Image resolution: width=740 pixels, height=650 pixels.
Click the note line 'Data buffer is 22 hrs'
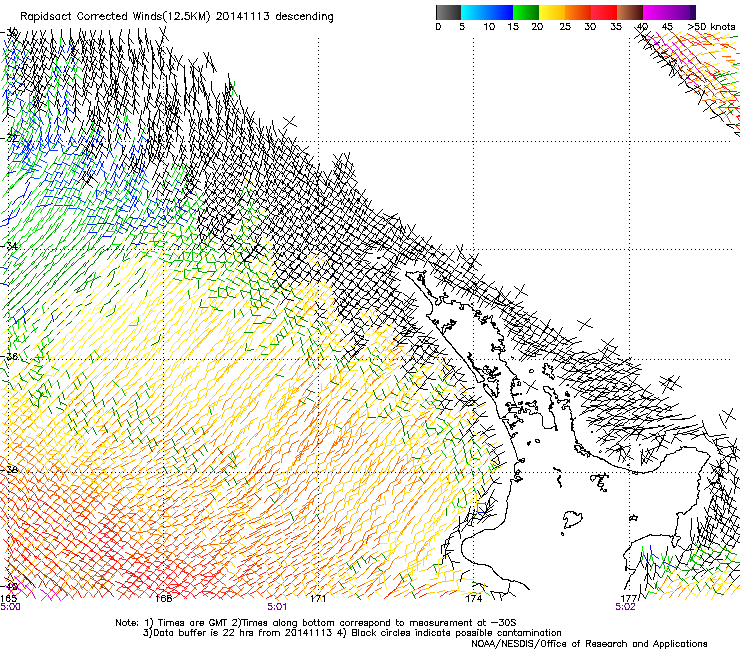202,633
